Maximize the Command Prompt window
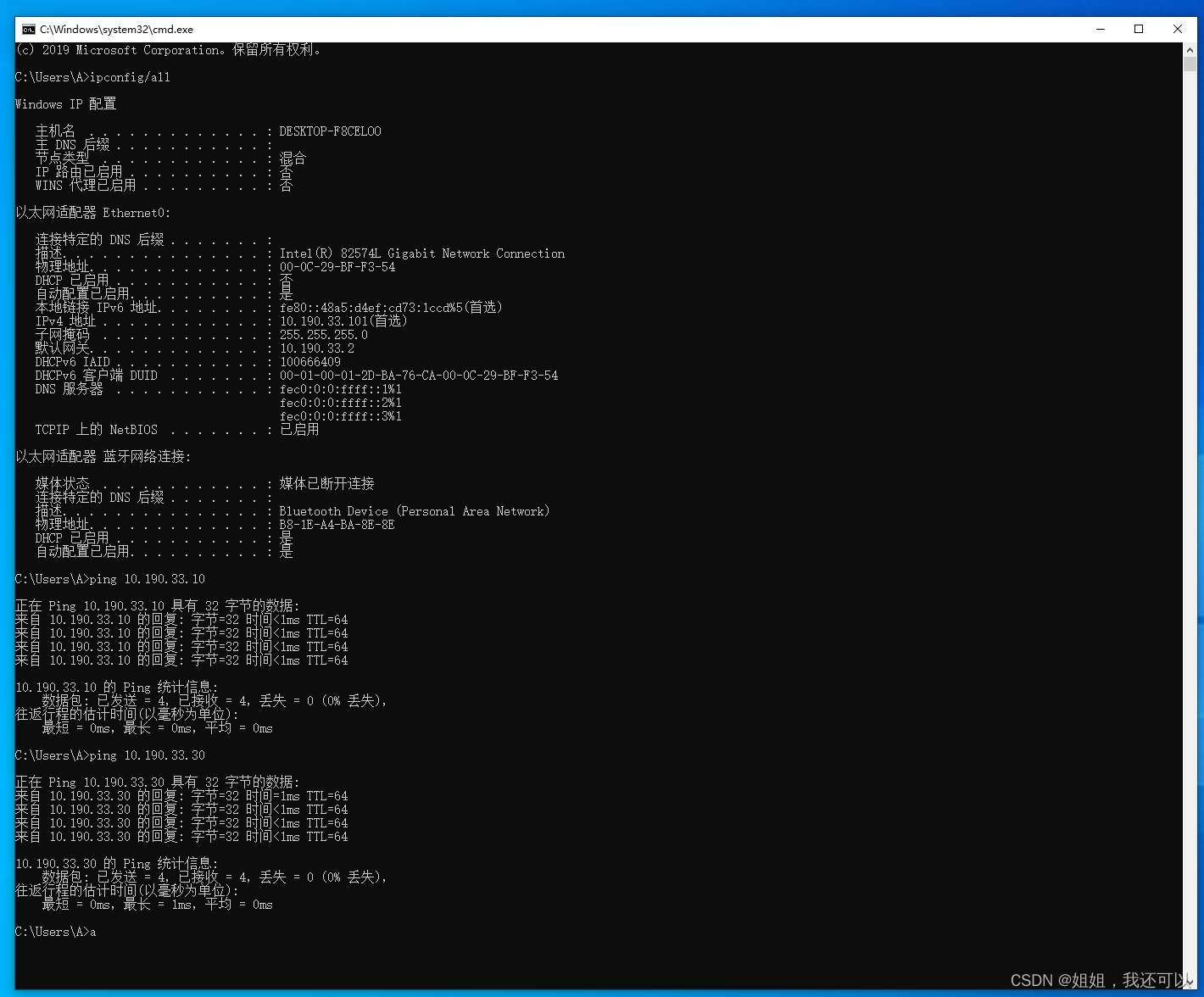The width and height of the screenshot is (1204, 997). 1139,29
